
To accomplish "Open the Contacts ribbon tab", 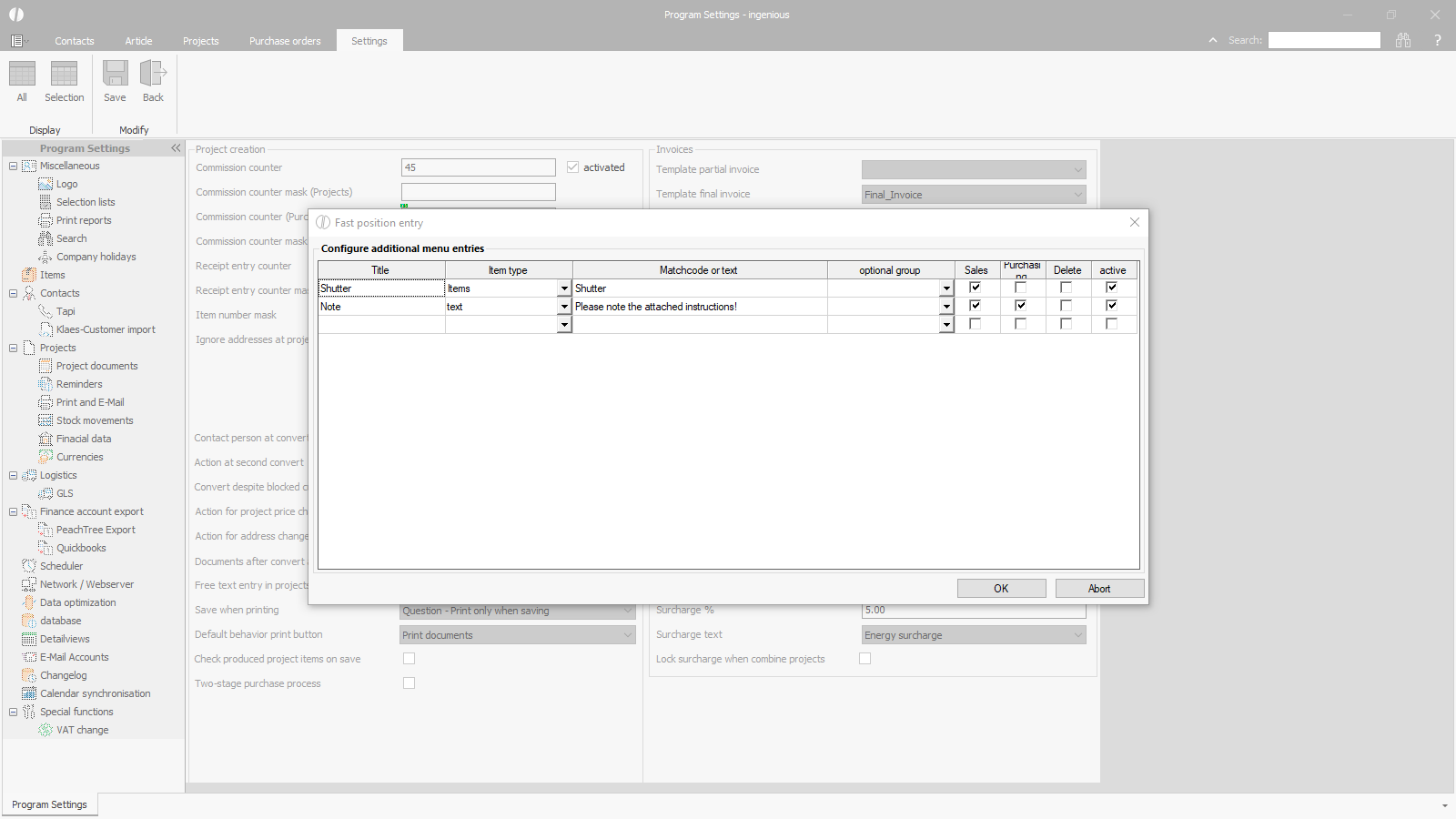I will point(74,41).
